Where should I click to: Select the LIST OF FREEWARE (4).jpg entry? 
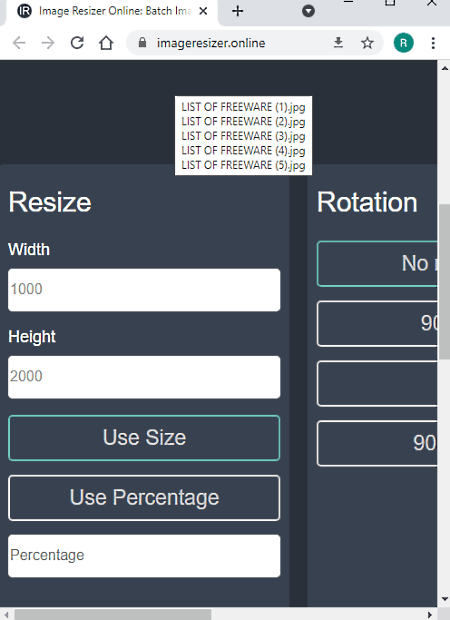click(x=243, y=151)
